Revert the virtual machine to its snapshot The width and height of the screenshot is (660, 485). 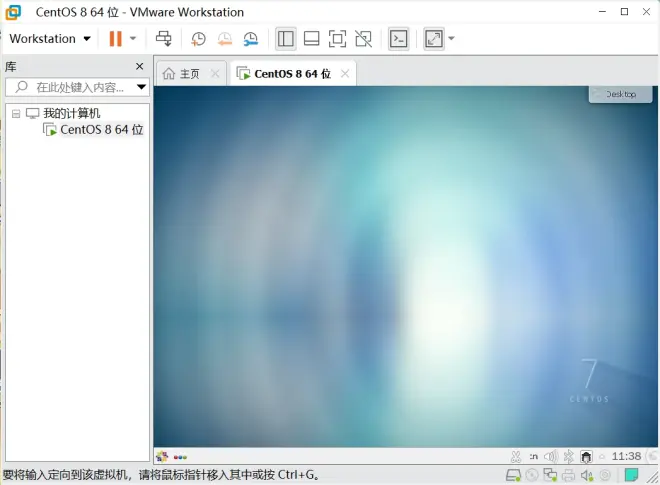click(225, 39)
